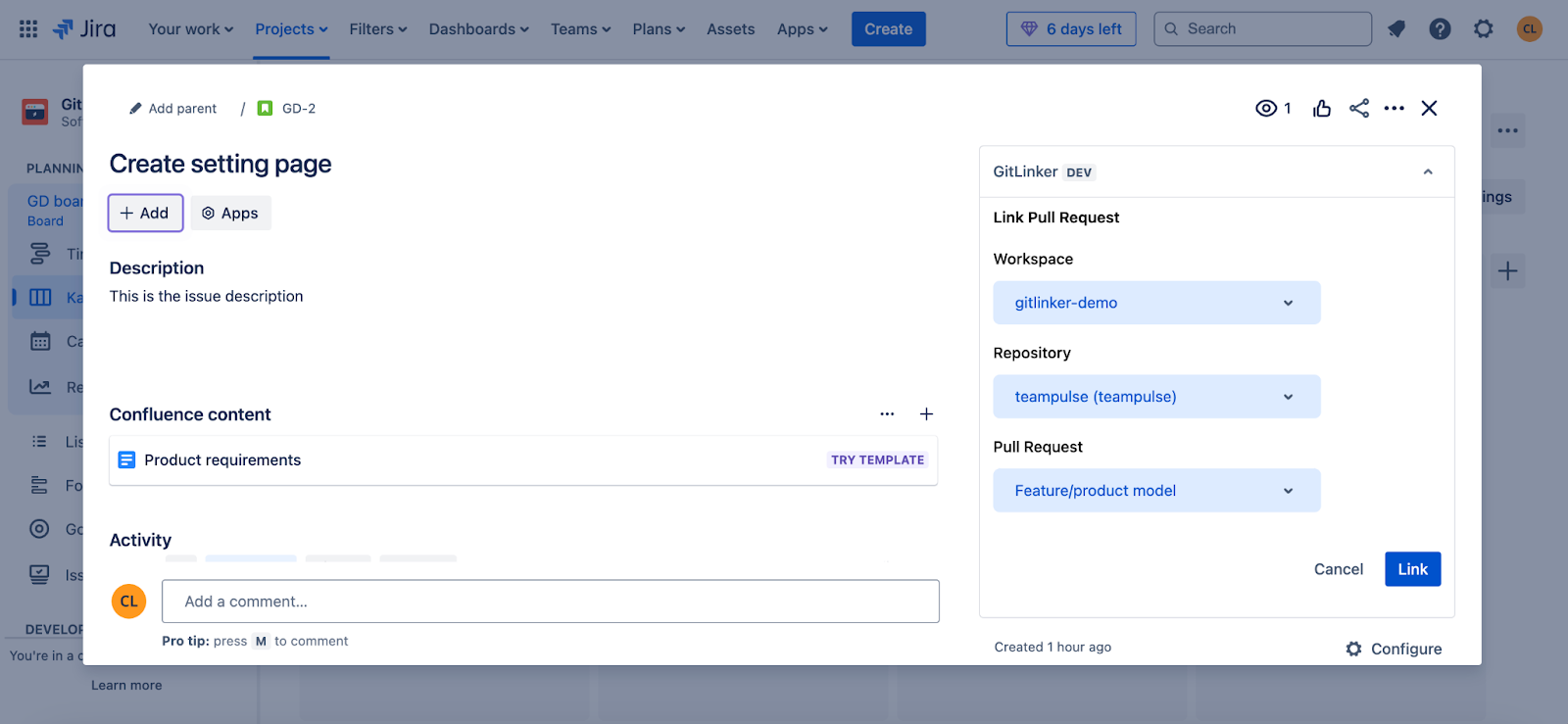Viewport: 1568px width, 724px height.
Task: Open Confluence content more options dots
Action: [x=887, y=414]
